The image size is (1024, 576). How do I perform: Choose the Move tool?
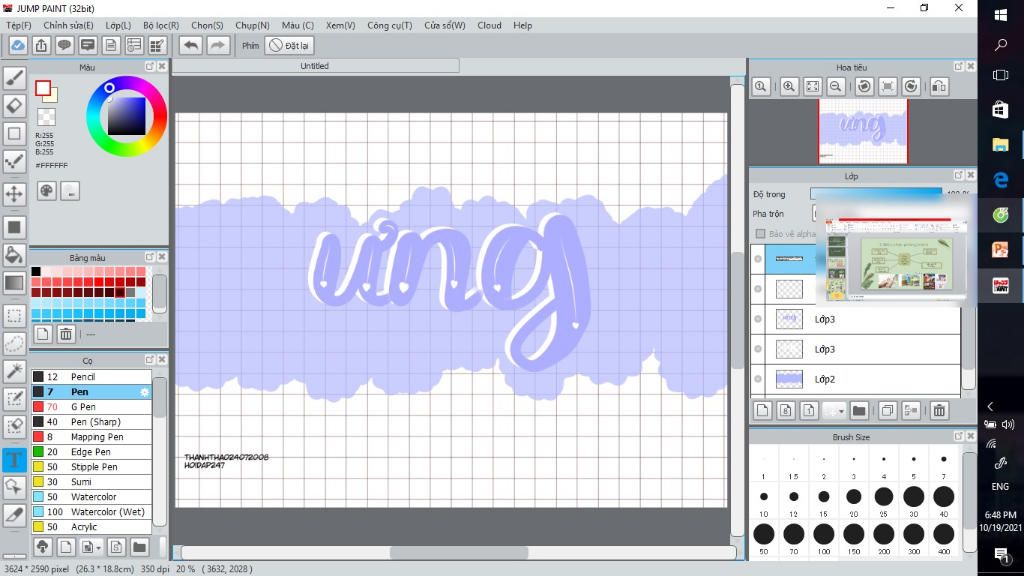(14, 193)
